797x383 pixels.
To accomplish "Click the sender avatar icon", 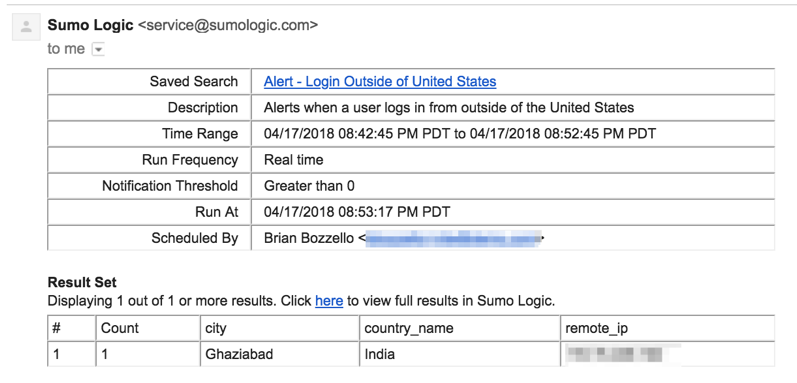I will tap(26, 28).
